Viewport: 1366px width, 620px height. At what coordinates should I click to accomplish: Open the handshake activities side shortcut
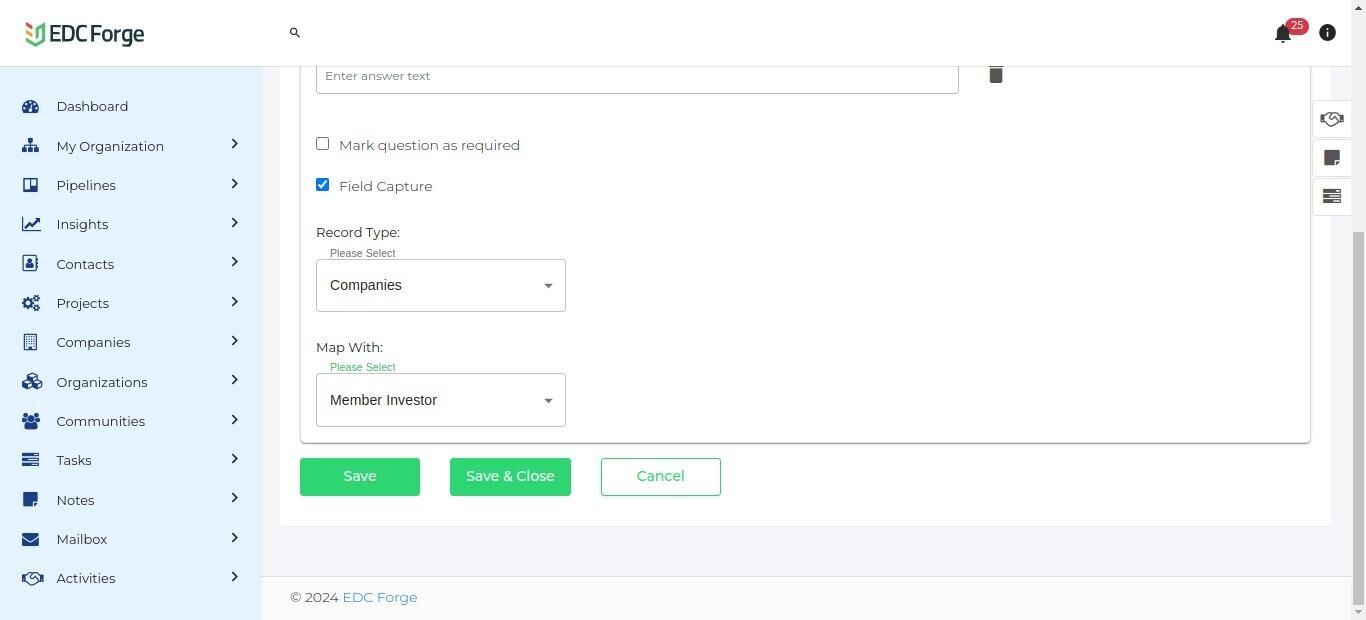tap(1331, 119)
